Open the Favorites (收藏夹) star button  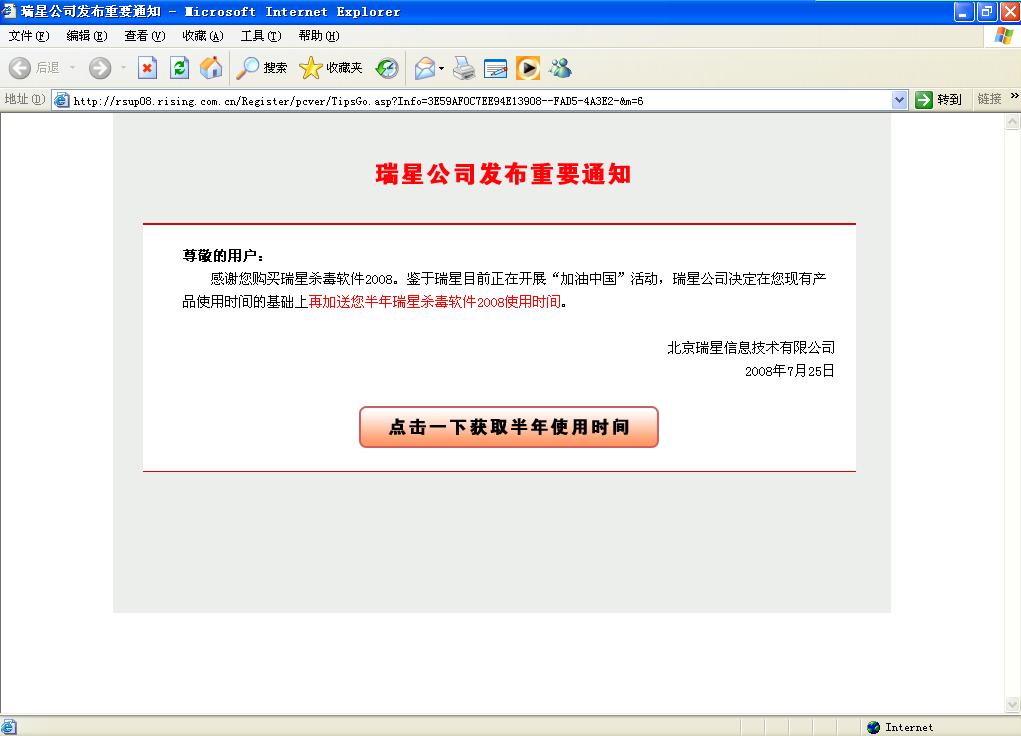coord(331,68)
